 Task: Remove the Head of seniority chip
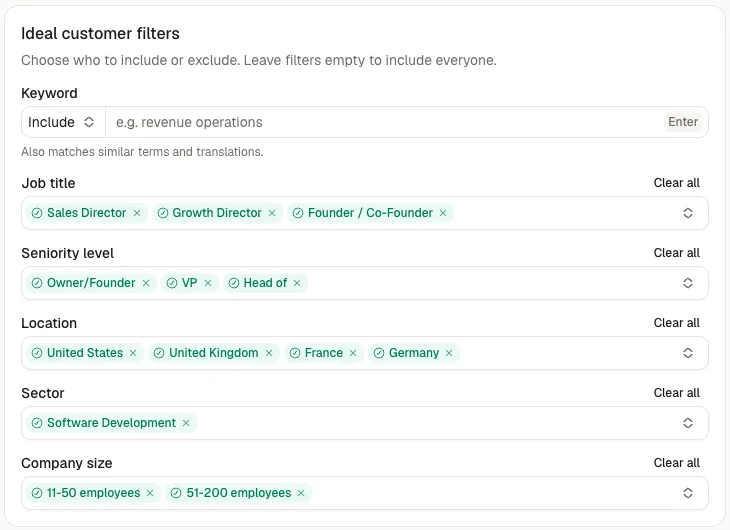[x=297, y=283]
